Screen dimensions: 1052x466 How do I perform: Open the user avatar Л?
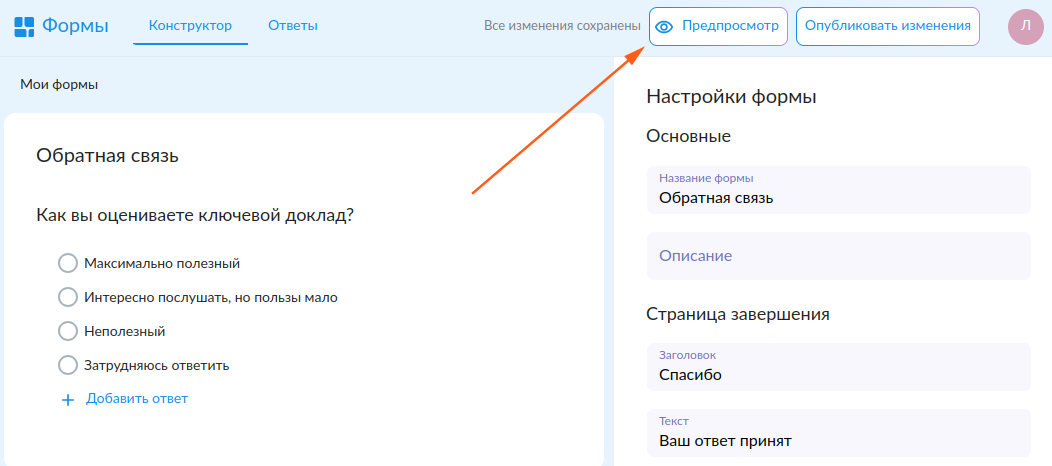point(1025,26)
